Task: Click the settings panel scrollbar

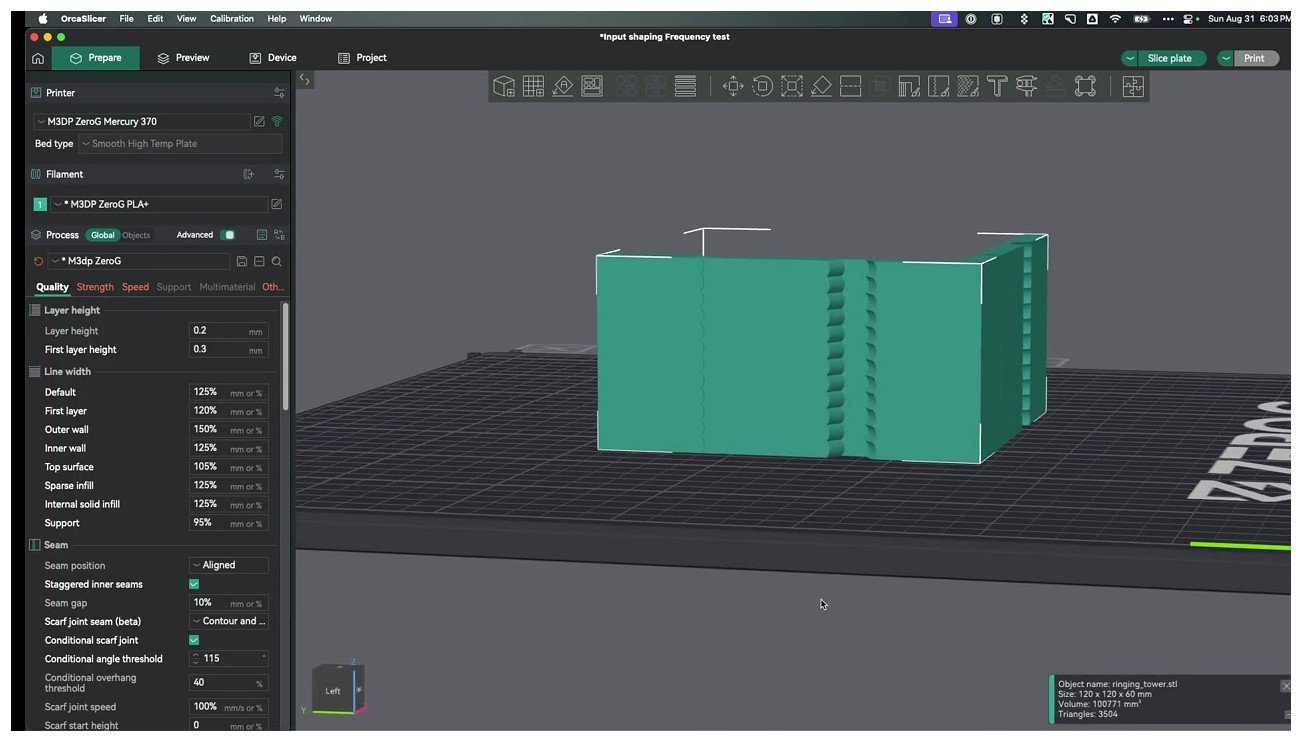Action: [286, 355]
